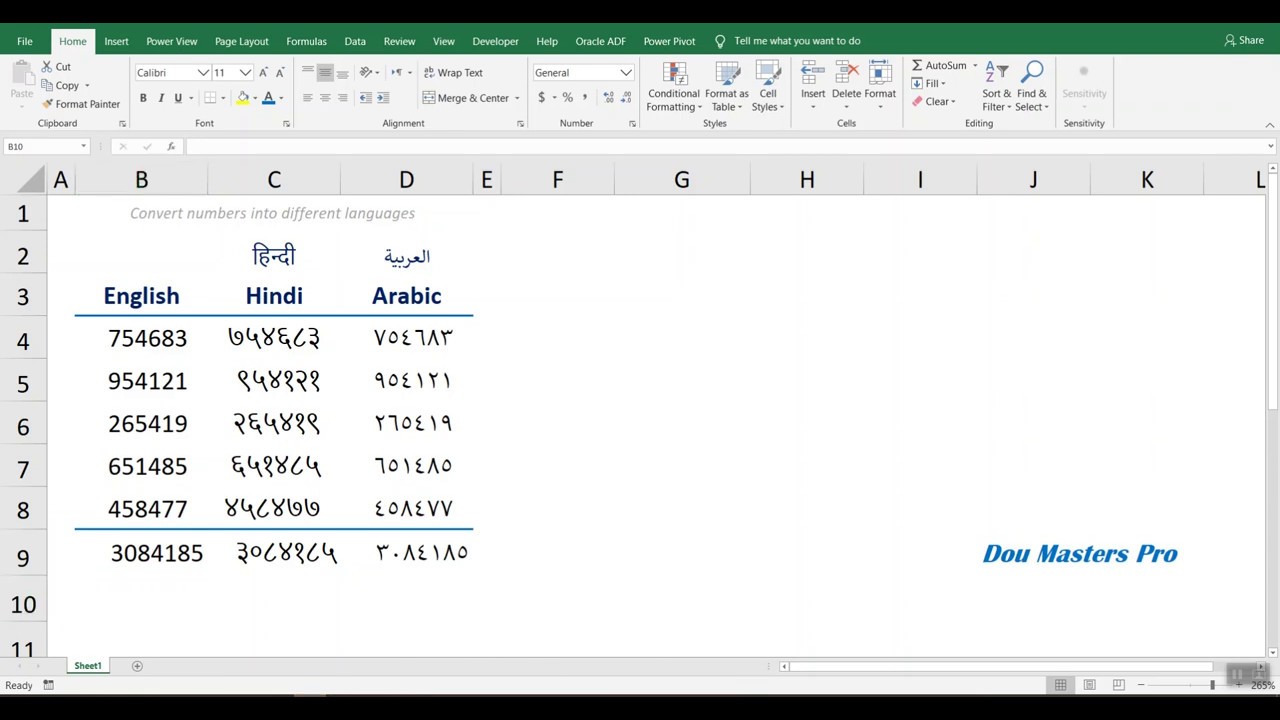Click Merge & Center
This screenshot has height=720, width=1280.
[x=466, y=98]
